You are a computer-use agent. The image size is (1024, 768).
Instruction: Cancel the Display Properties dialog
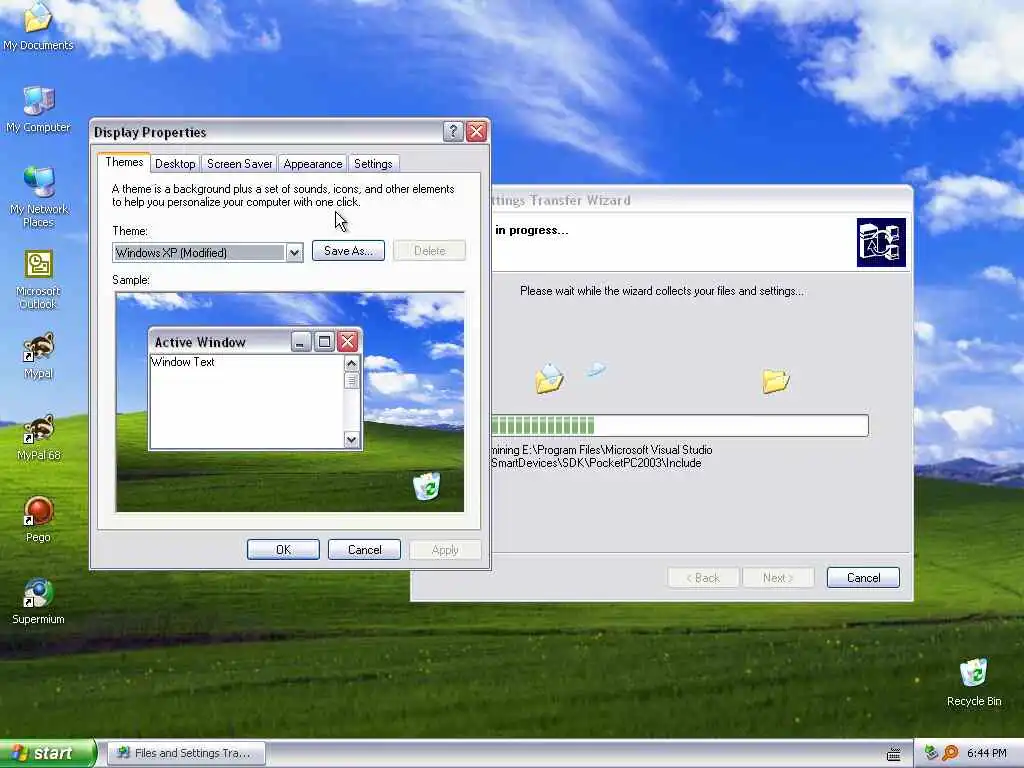click(364, 550)
